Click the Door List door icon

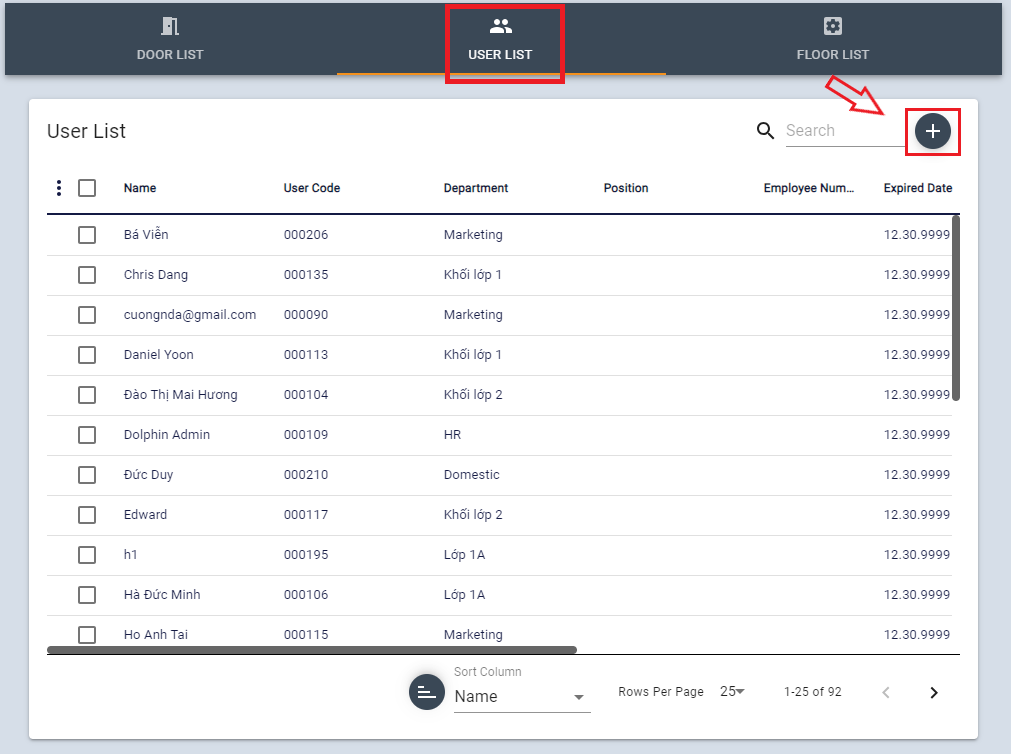click(170, 27)
